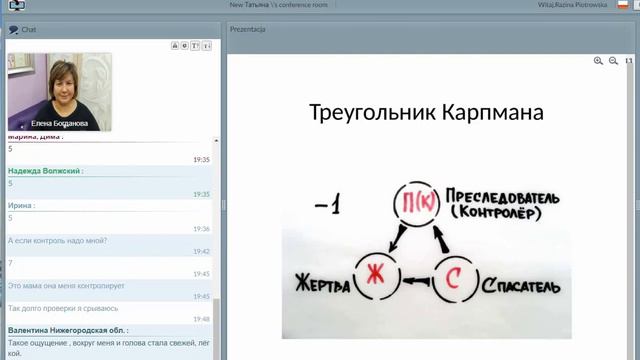Click the decrease chat font size icon

[207, 46]
